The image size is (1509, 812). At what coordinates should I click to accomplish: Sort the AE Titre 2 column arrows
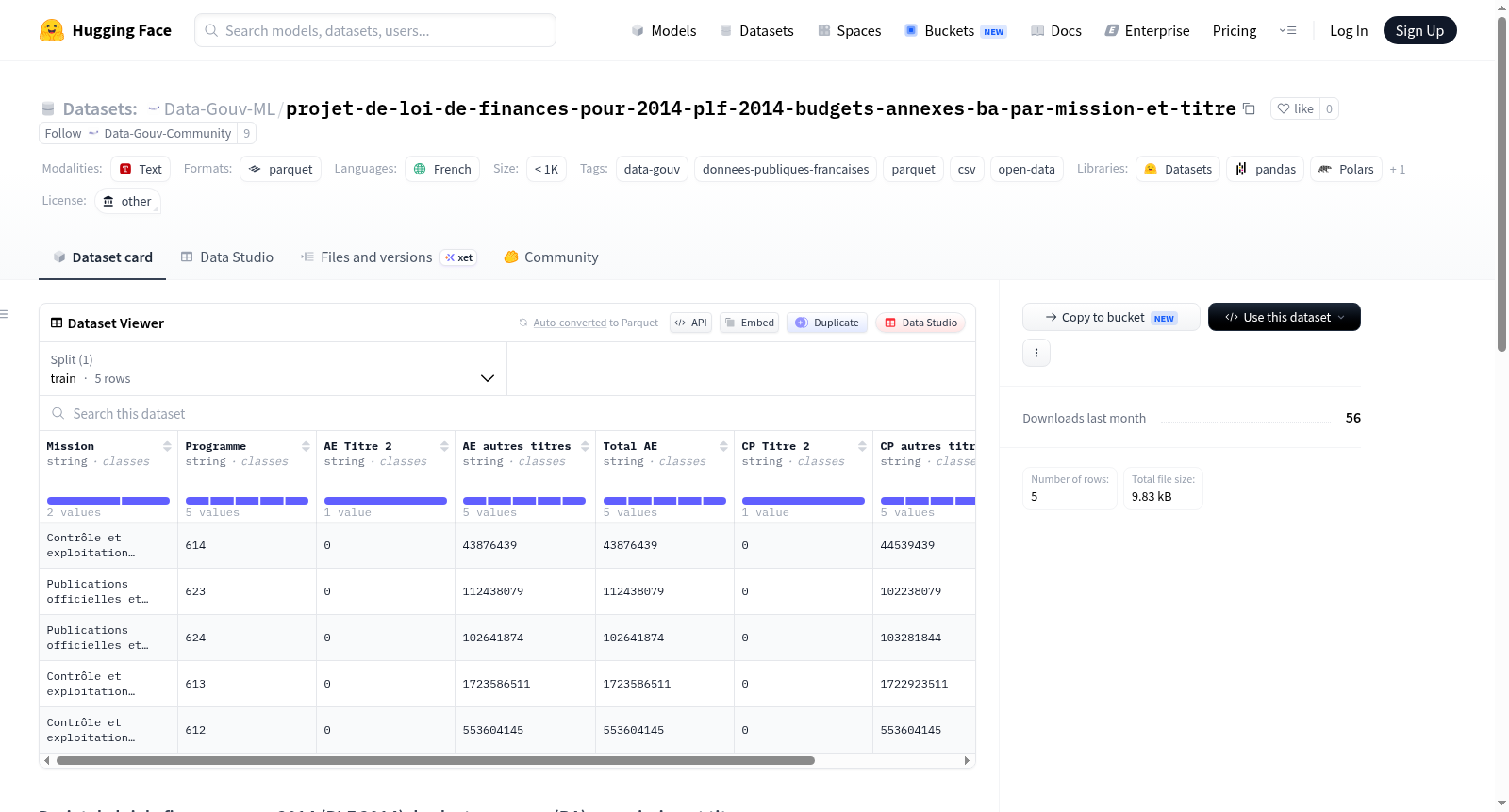click(444, 446)
